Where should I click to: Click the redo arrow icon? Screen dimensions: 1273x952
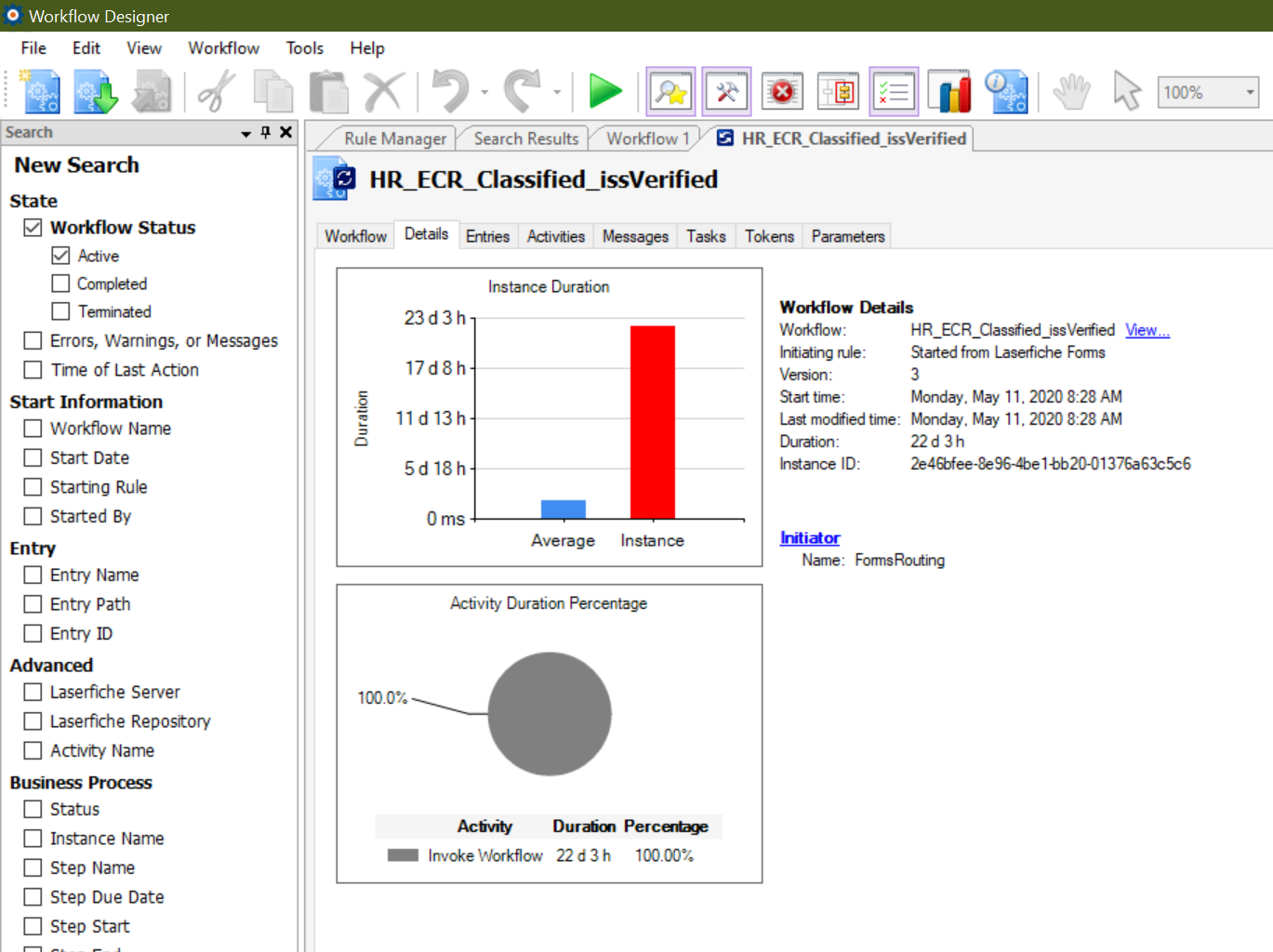click(x=523, y=92)
